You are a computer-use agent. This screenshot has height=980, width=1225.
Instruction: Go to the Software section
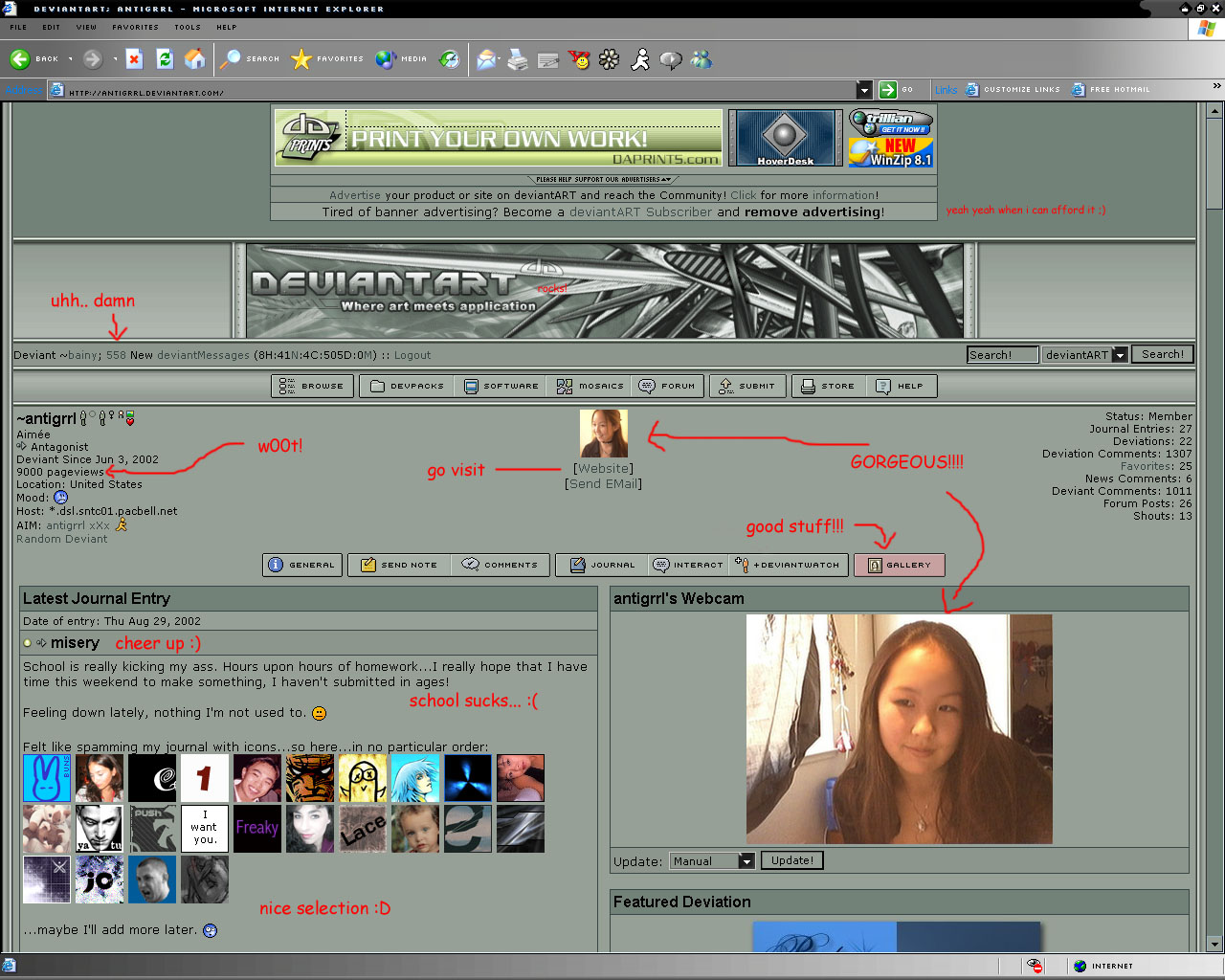tap(501, 387)
